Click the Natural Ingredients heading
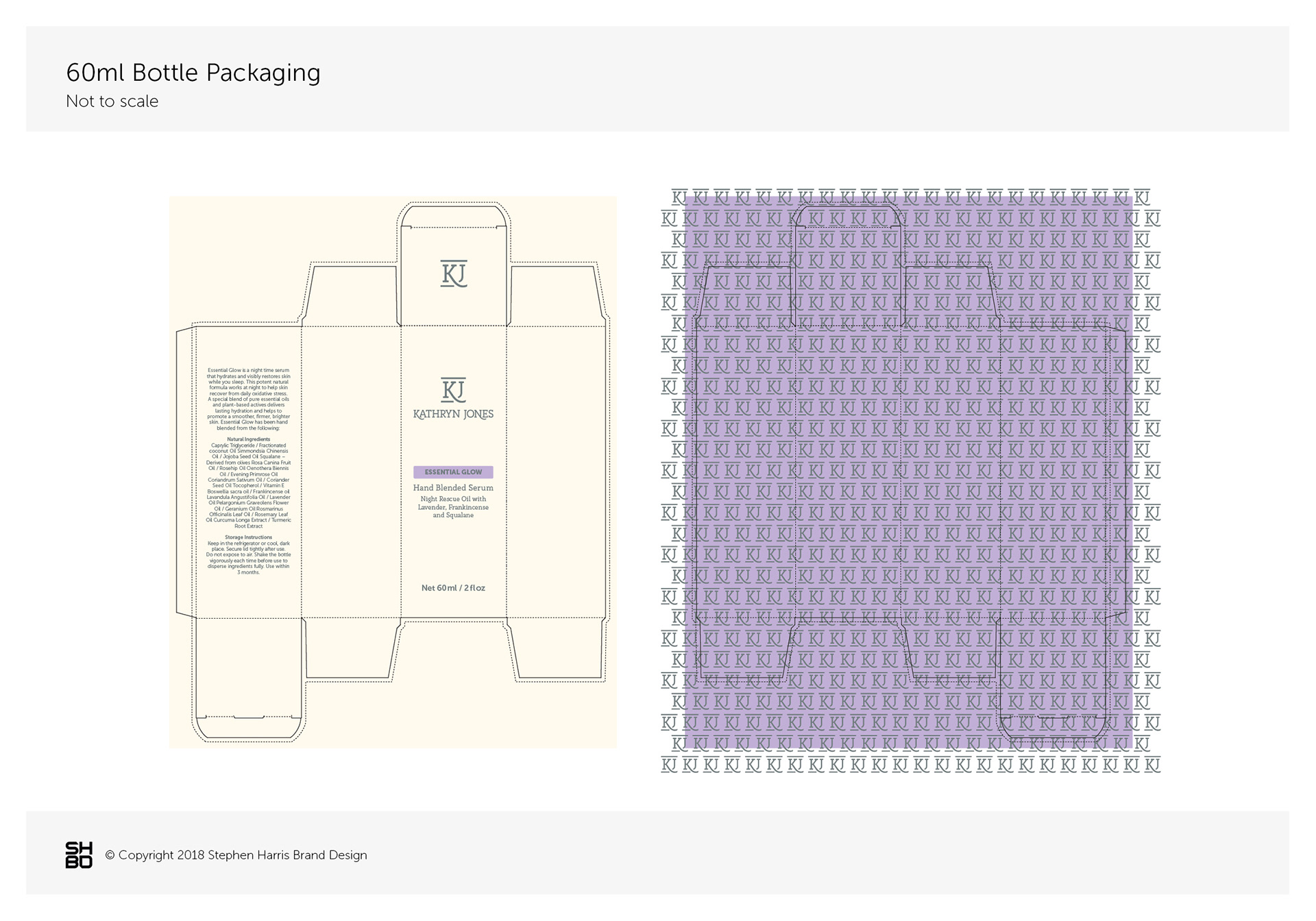The width and height of the screenshot is (1316, 921). coord(248,439)
